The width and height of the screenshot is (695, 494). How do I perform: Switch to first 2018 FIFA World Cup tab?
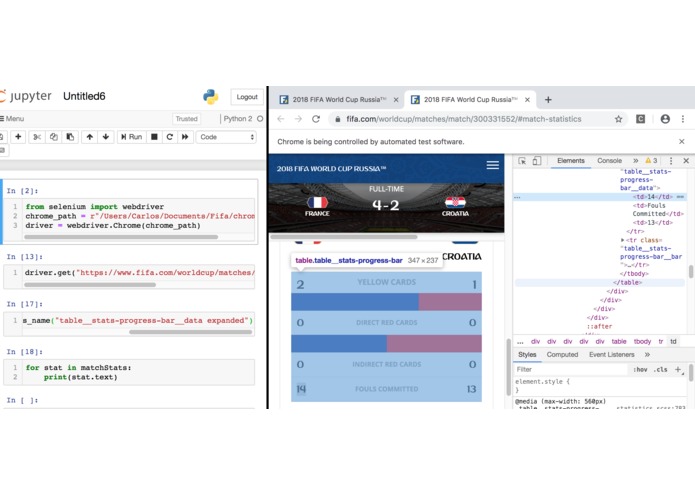click(339, 100)
